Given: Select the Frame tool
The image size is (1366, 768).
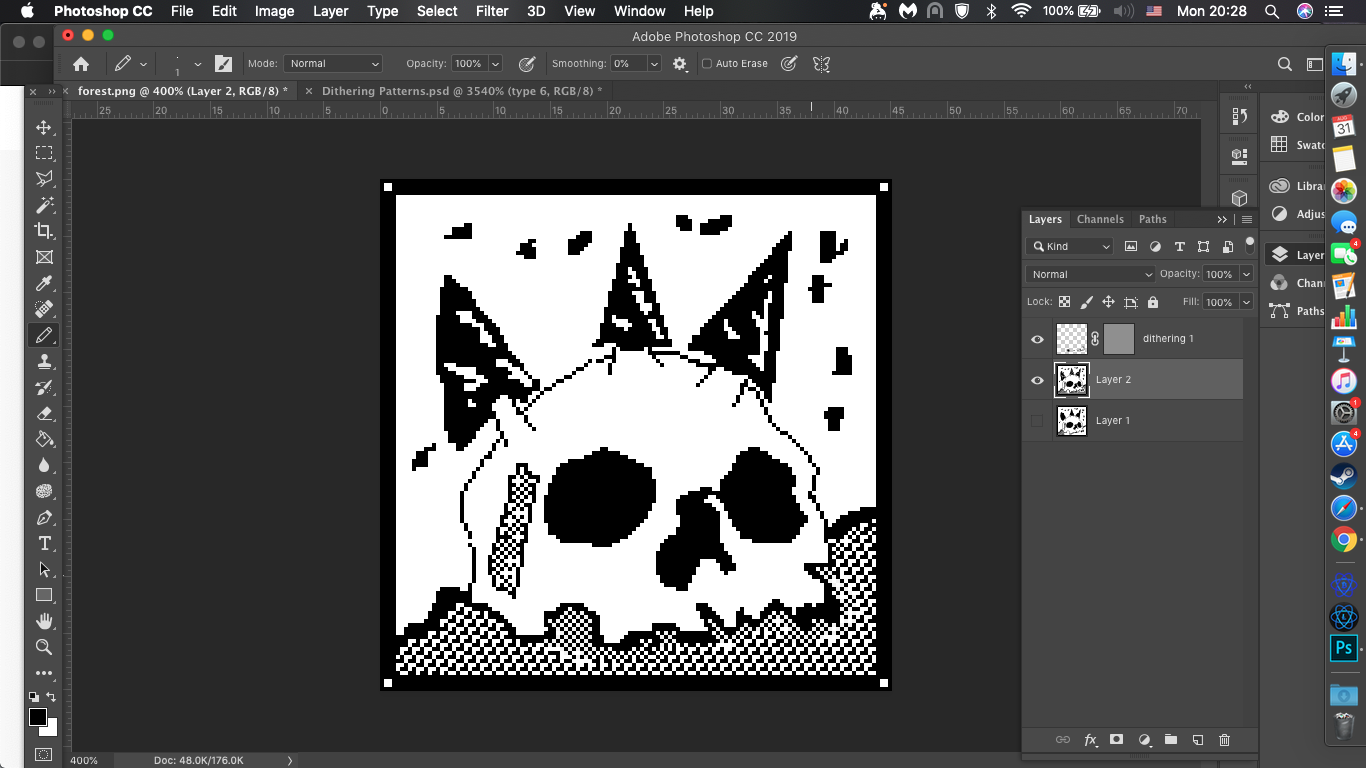Looking at the screenshot, I should [x=44, y=257].
